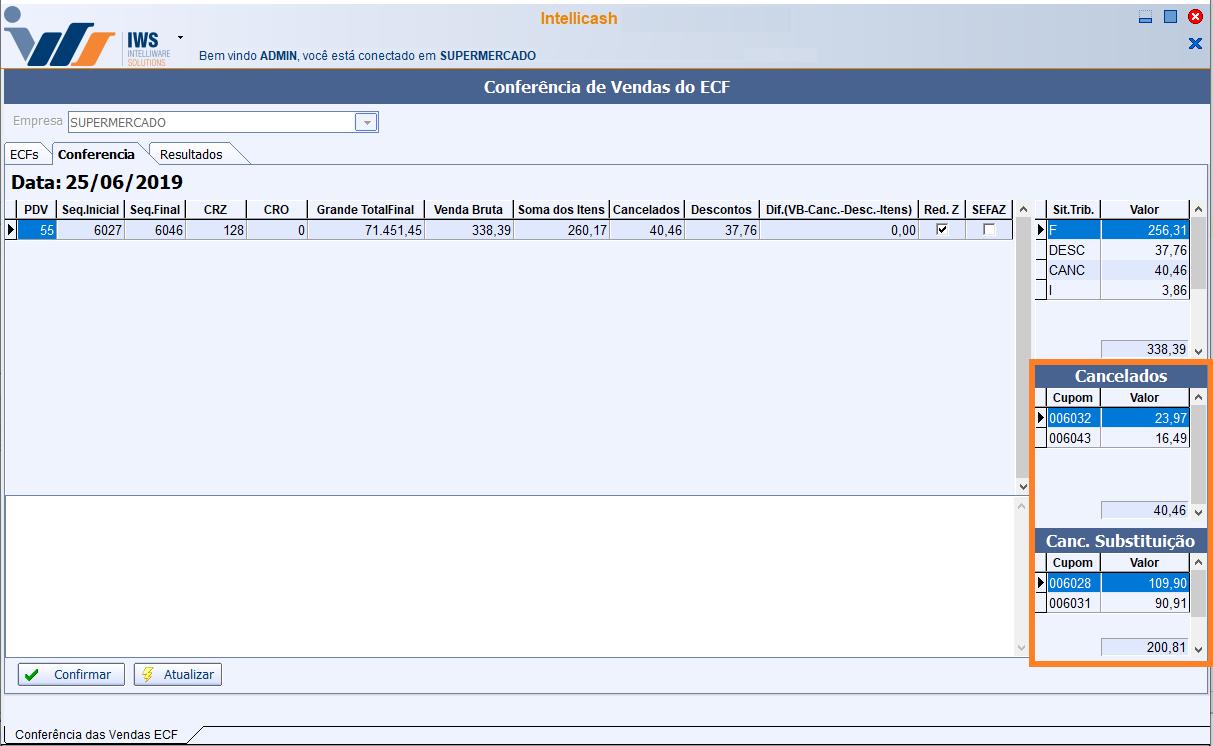Select substitution coupon 006031 row
Image resolution: width=1213 pixels, height=746 pixels.
(x=1117, y=603)
